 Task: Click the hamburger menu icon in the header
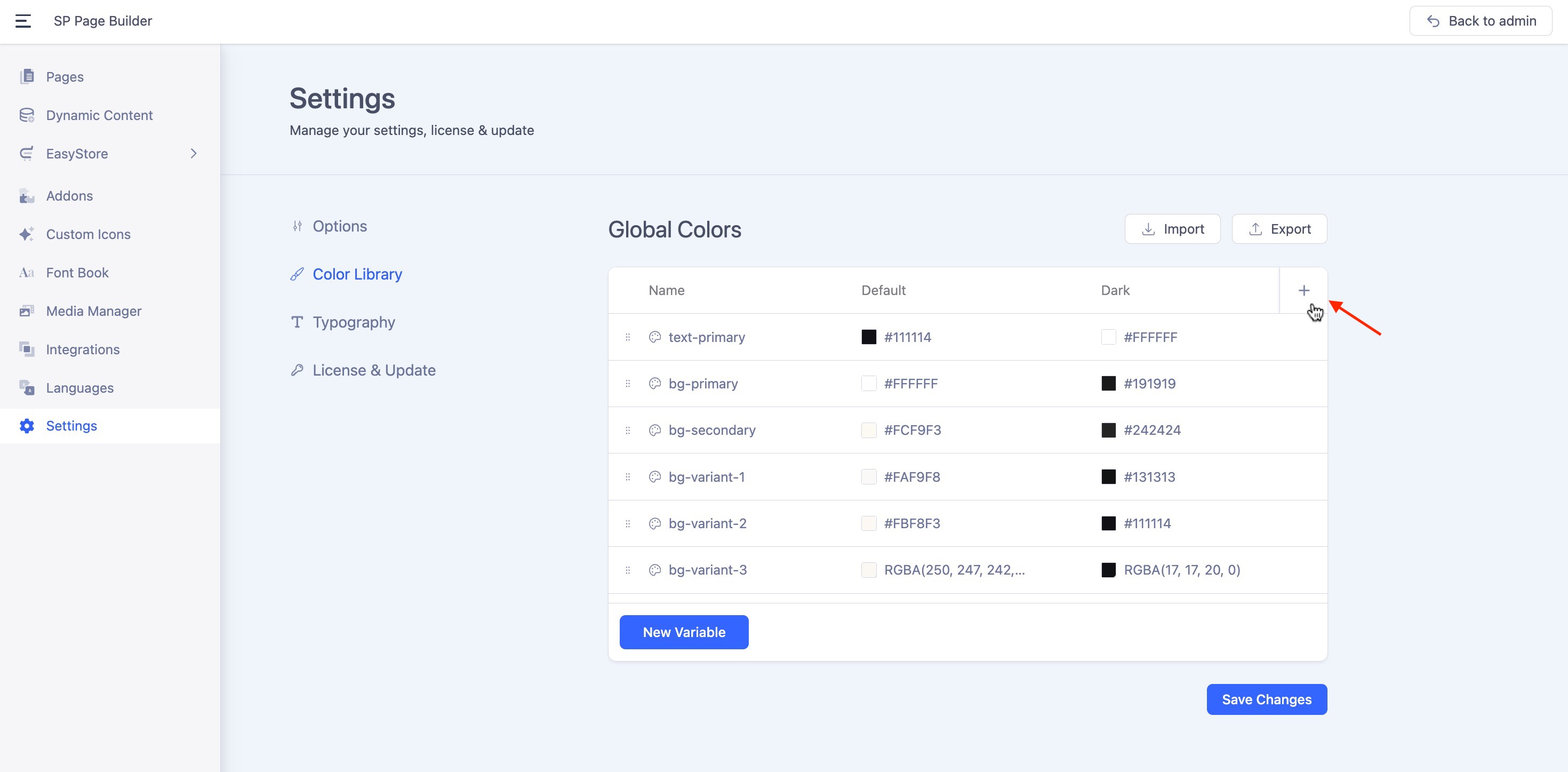click(23, 21)
